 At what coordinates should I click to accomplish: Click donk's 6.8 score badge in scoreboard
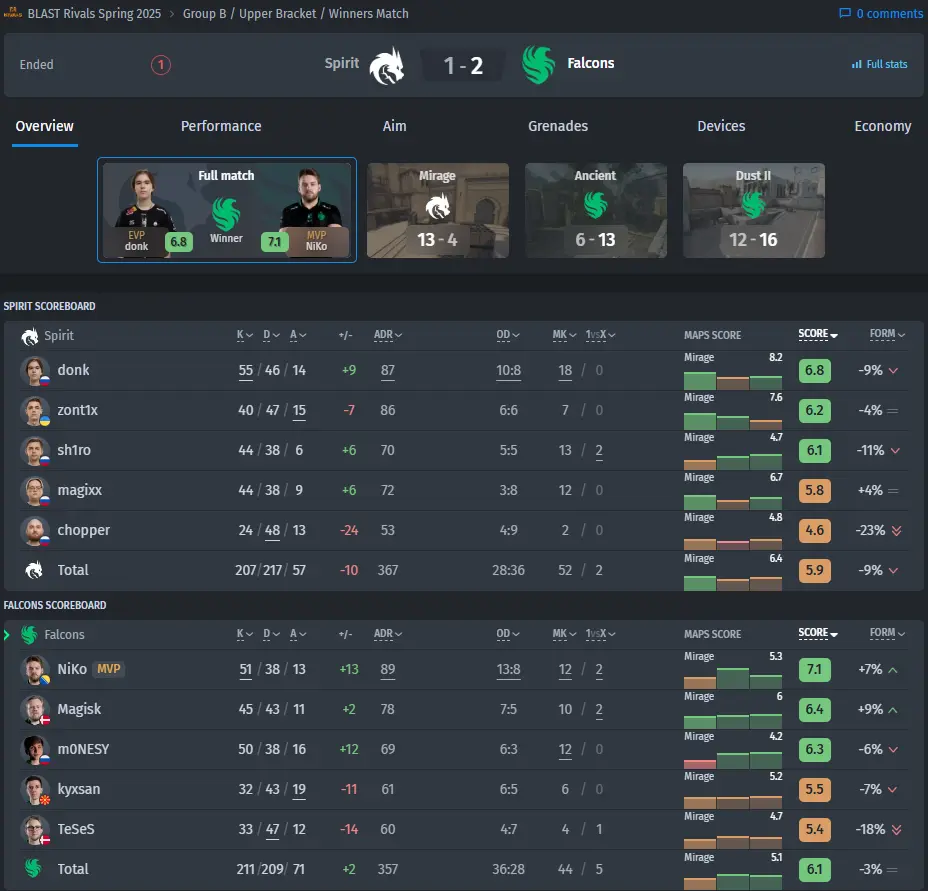point(814,371)
